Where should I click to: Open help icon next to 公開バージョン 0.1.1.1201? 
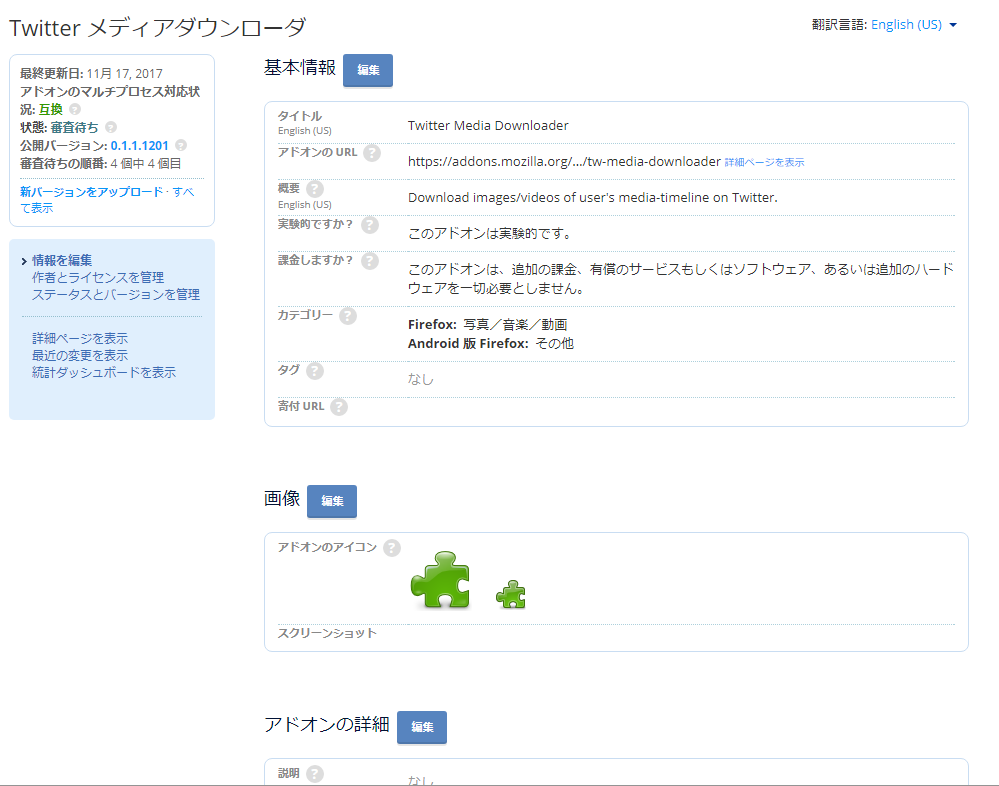(181, 145)
